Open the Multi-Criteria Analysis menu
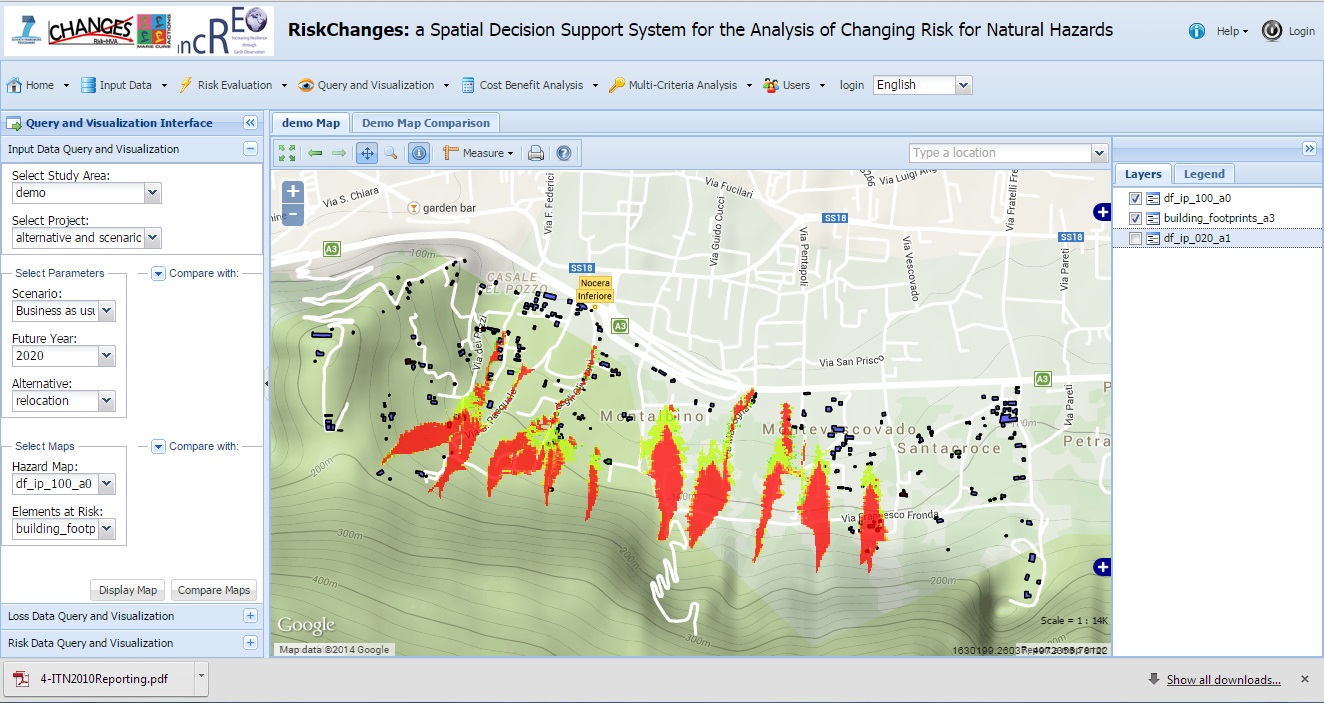 point(682,85)
